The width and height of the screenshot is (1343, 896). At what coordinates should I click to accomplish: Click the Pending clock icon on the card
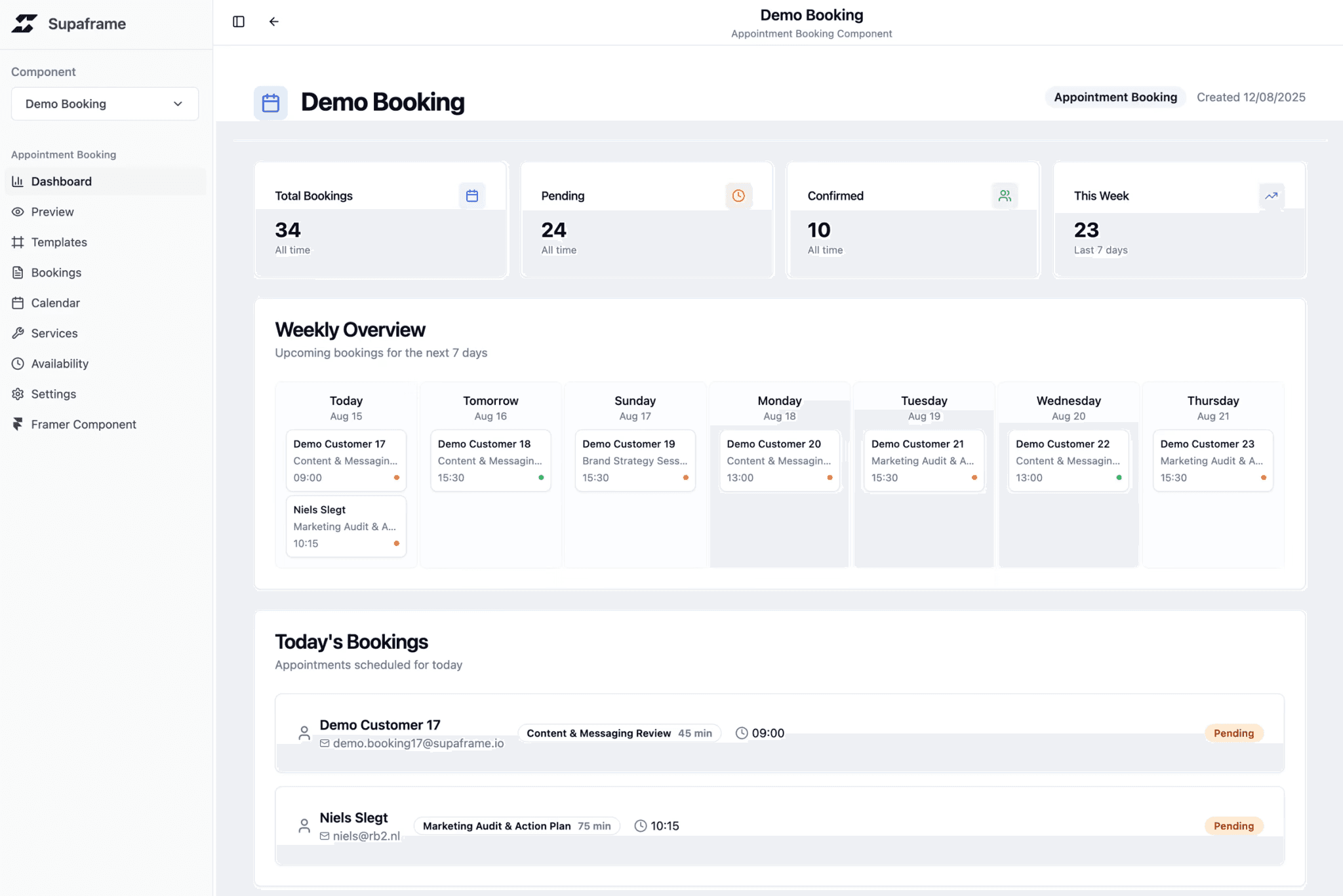pos(738,195)
